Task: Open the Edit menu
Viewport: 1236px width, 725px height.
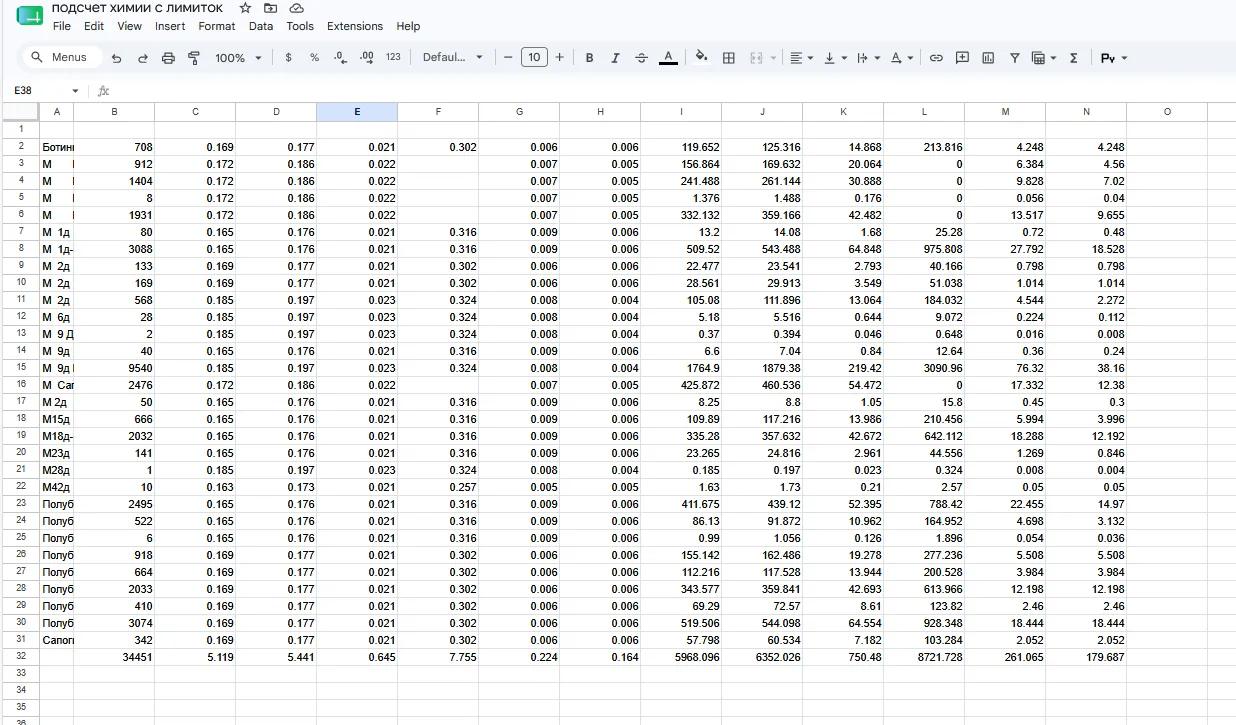Action: [x=94, y=26]
